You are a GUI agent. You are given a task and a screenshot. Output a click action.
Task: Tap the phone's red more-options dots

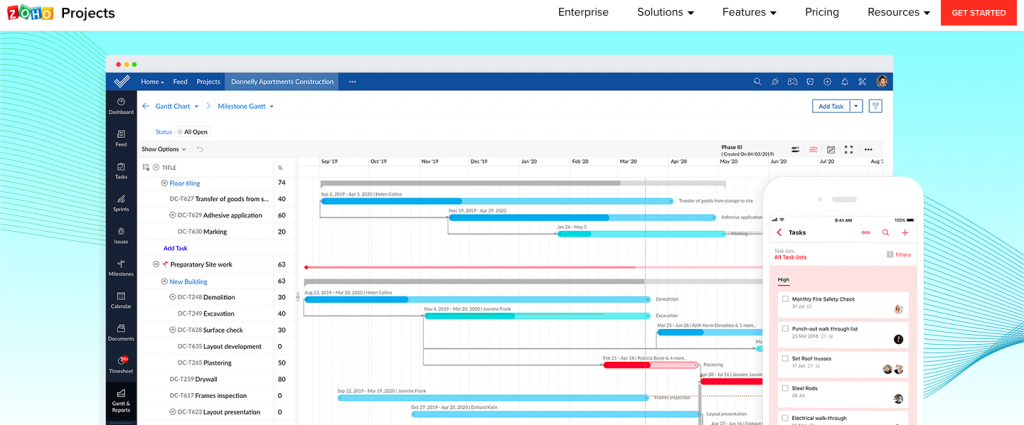click(866, 232)
